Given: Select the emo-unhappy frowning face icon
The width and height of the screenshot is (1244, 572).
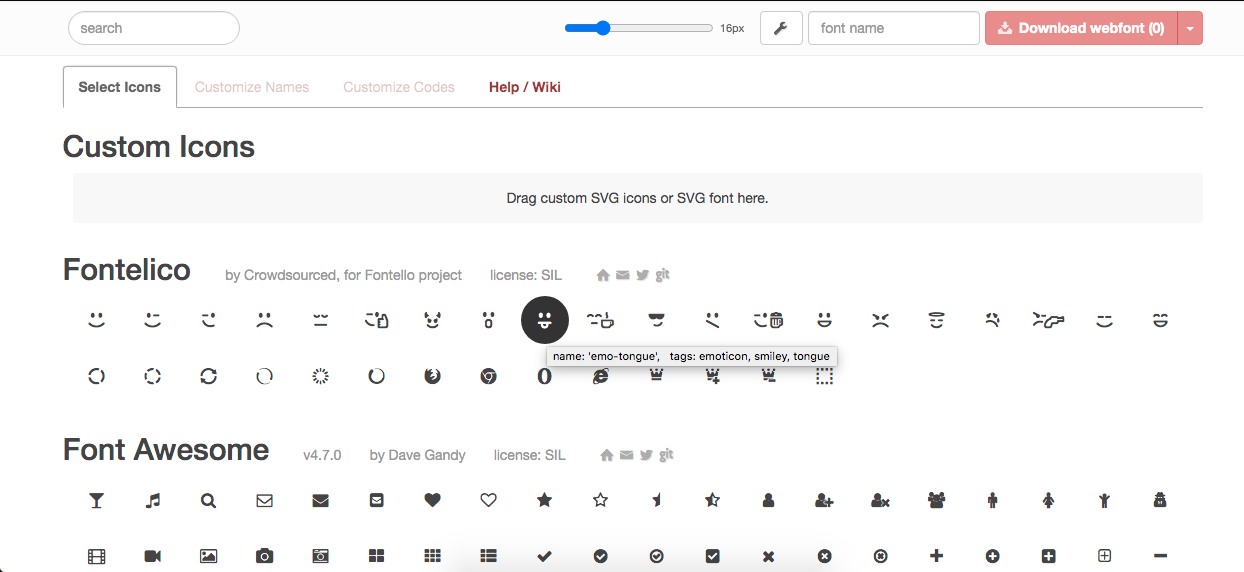Looking at the screenshot, I should (265, 320).
